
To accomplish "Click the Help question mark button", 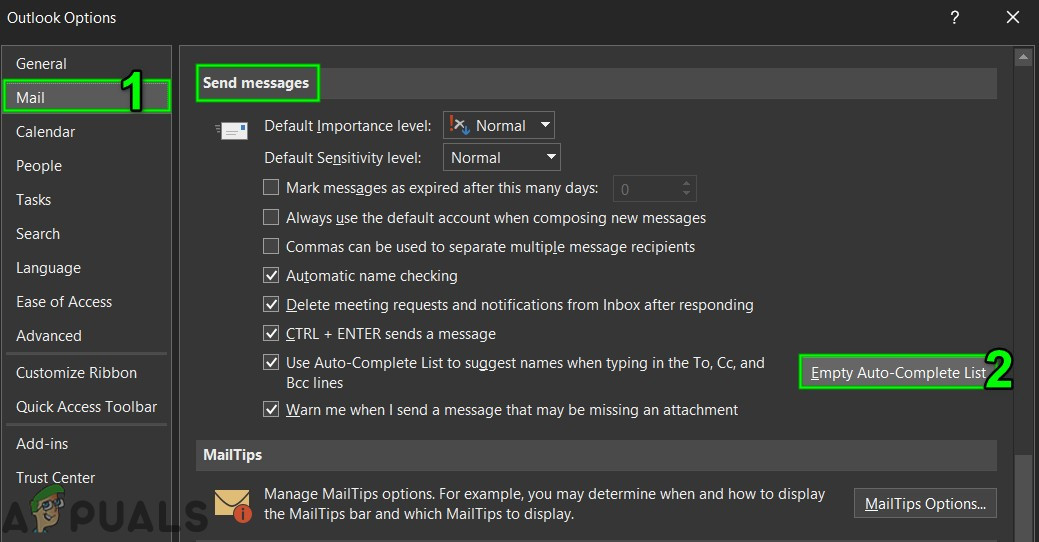I will 955,17.
